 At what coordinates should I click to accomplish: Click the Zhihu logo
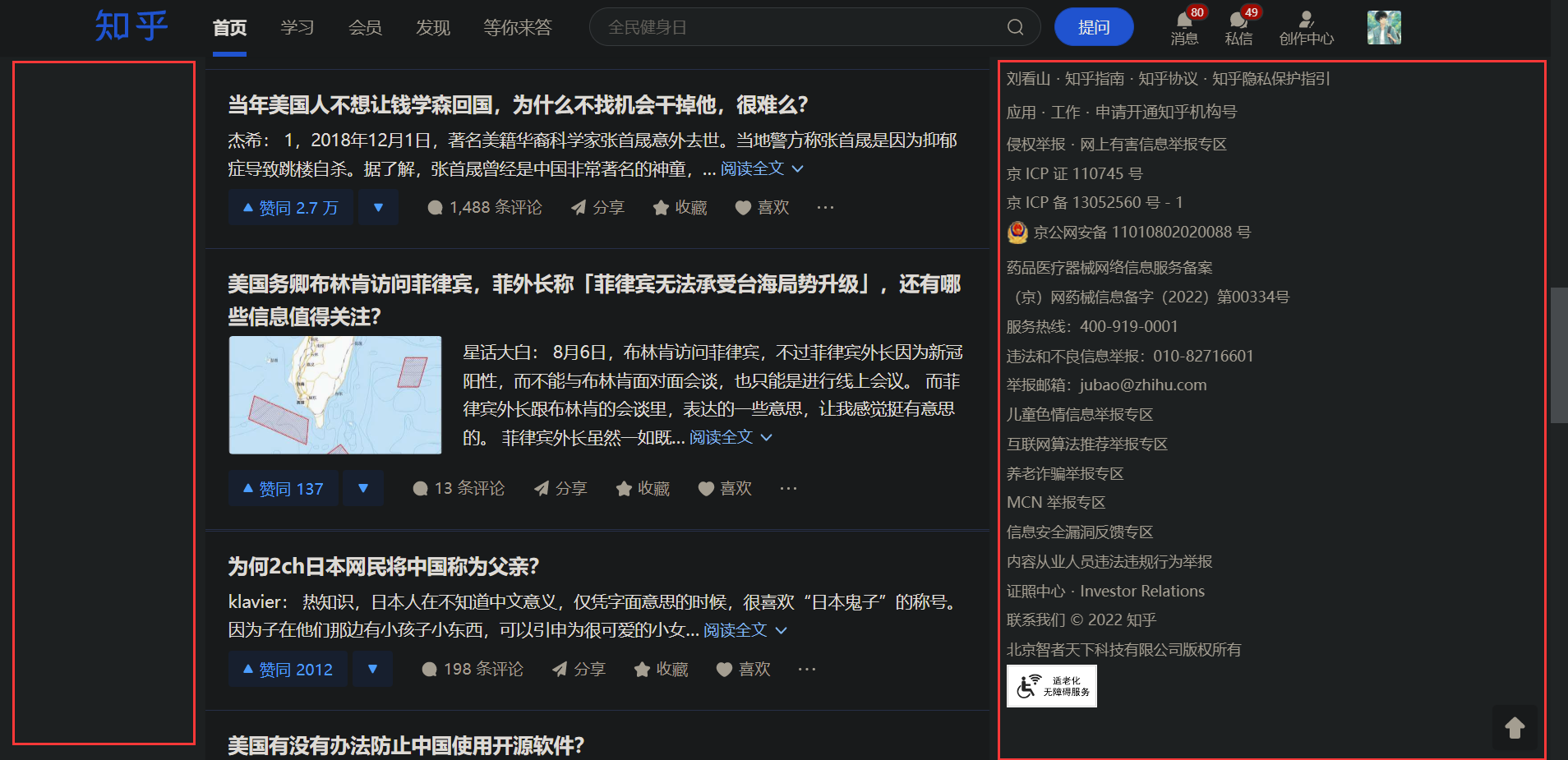coord(131,26)
